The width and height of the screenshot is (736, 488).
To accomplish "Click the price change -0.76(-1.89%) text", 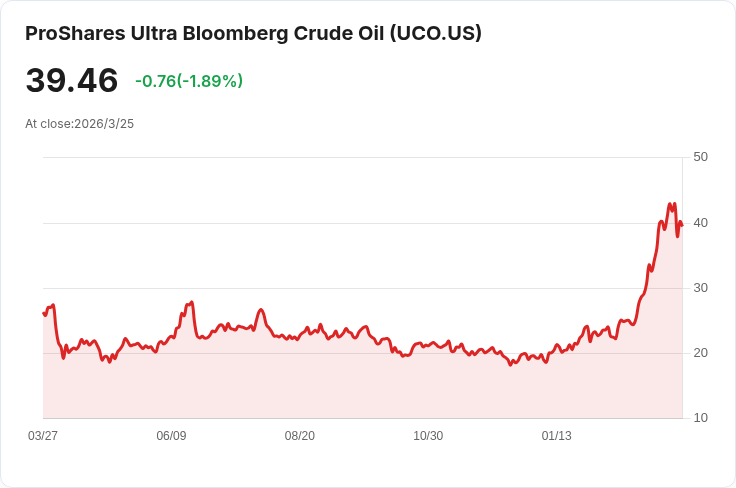I will tap(189, 81).
